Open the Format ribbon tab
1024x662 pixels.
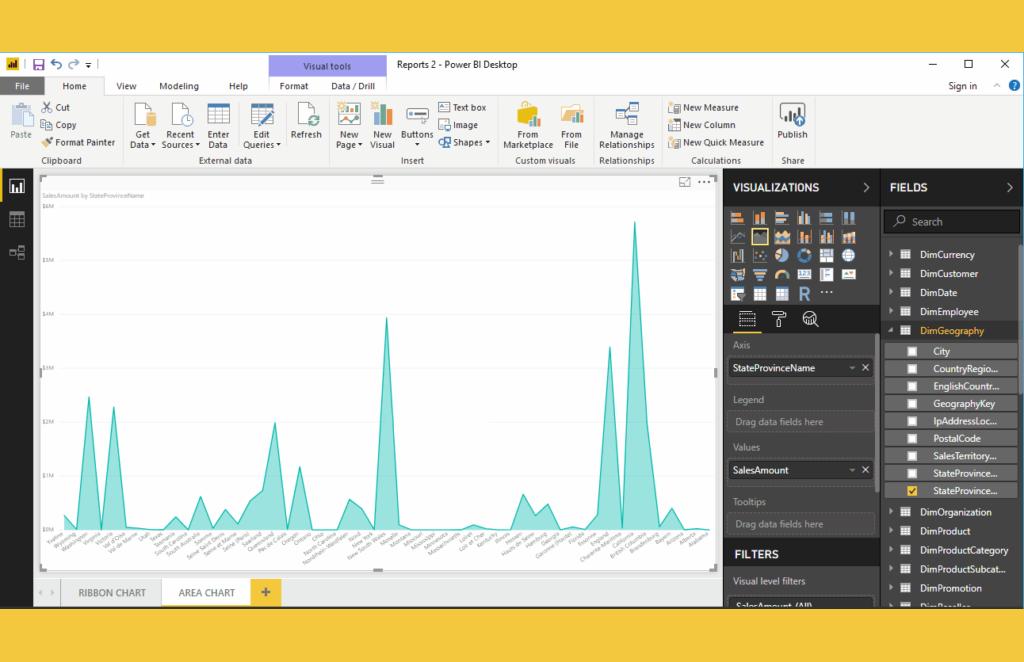294,86
